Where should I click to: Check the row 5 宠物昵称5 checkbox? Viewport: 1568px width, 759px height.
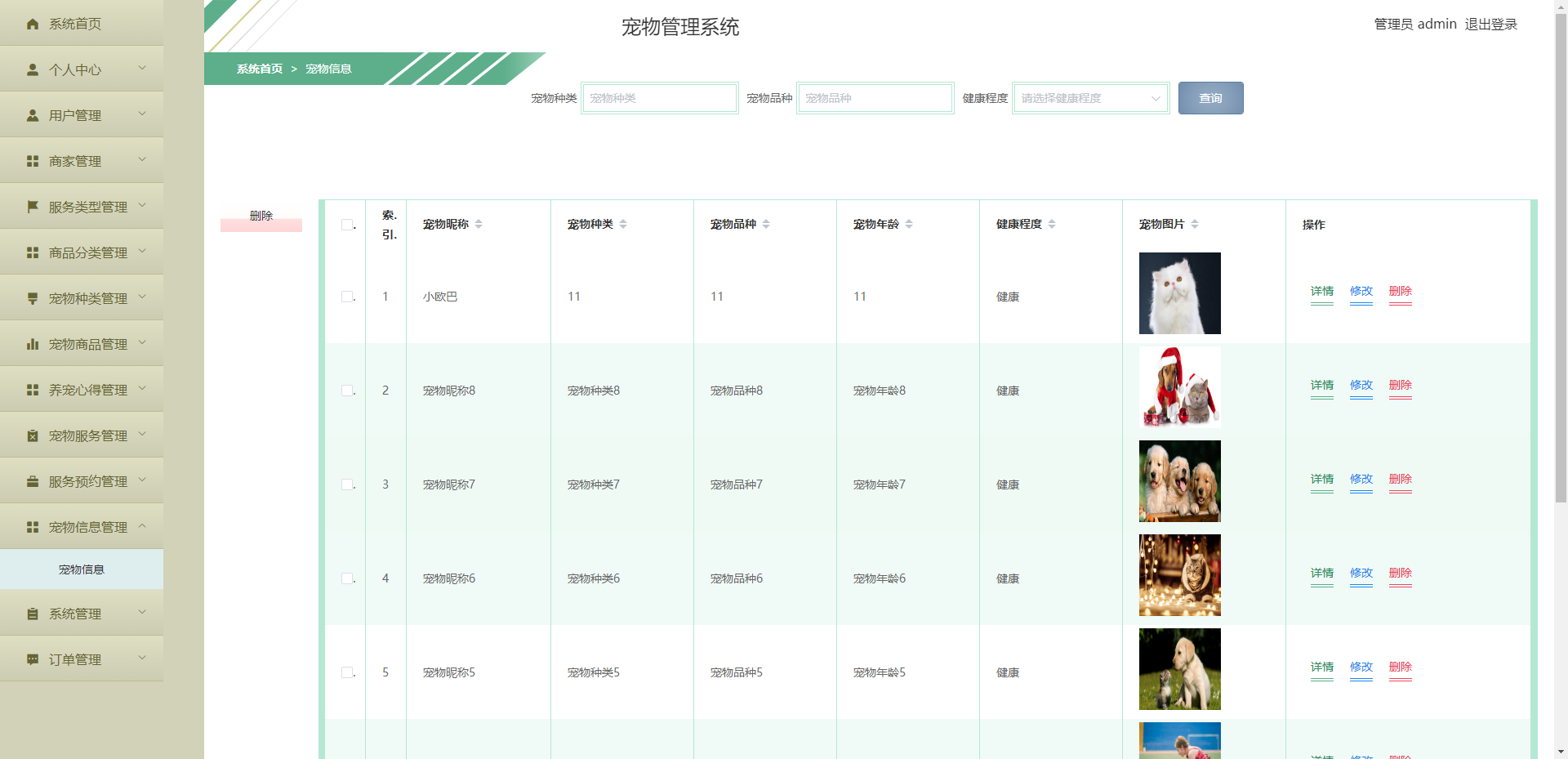tap(347, 672)
